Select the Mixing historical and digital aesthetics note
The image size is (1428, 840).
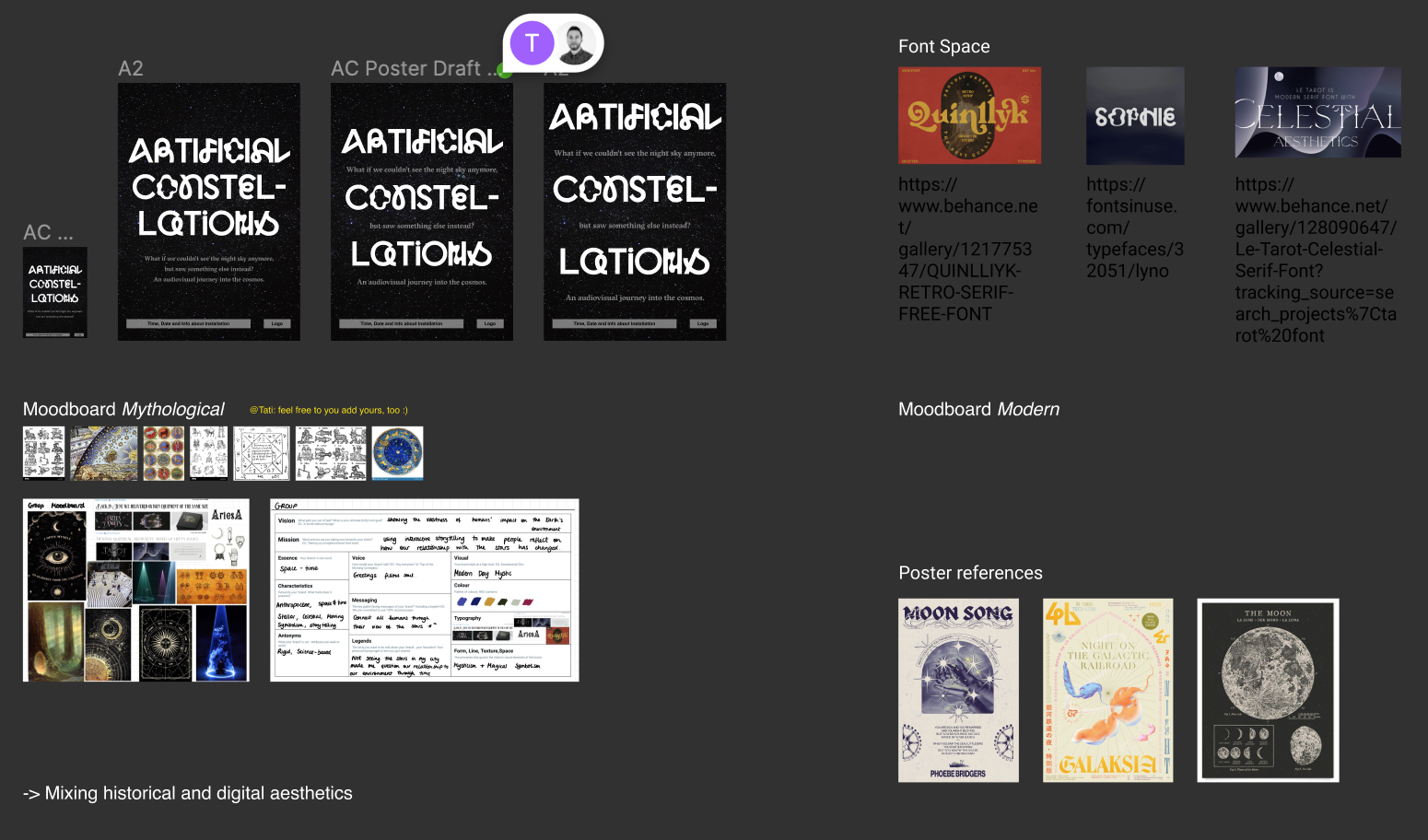click(x=188, y=793)
